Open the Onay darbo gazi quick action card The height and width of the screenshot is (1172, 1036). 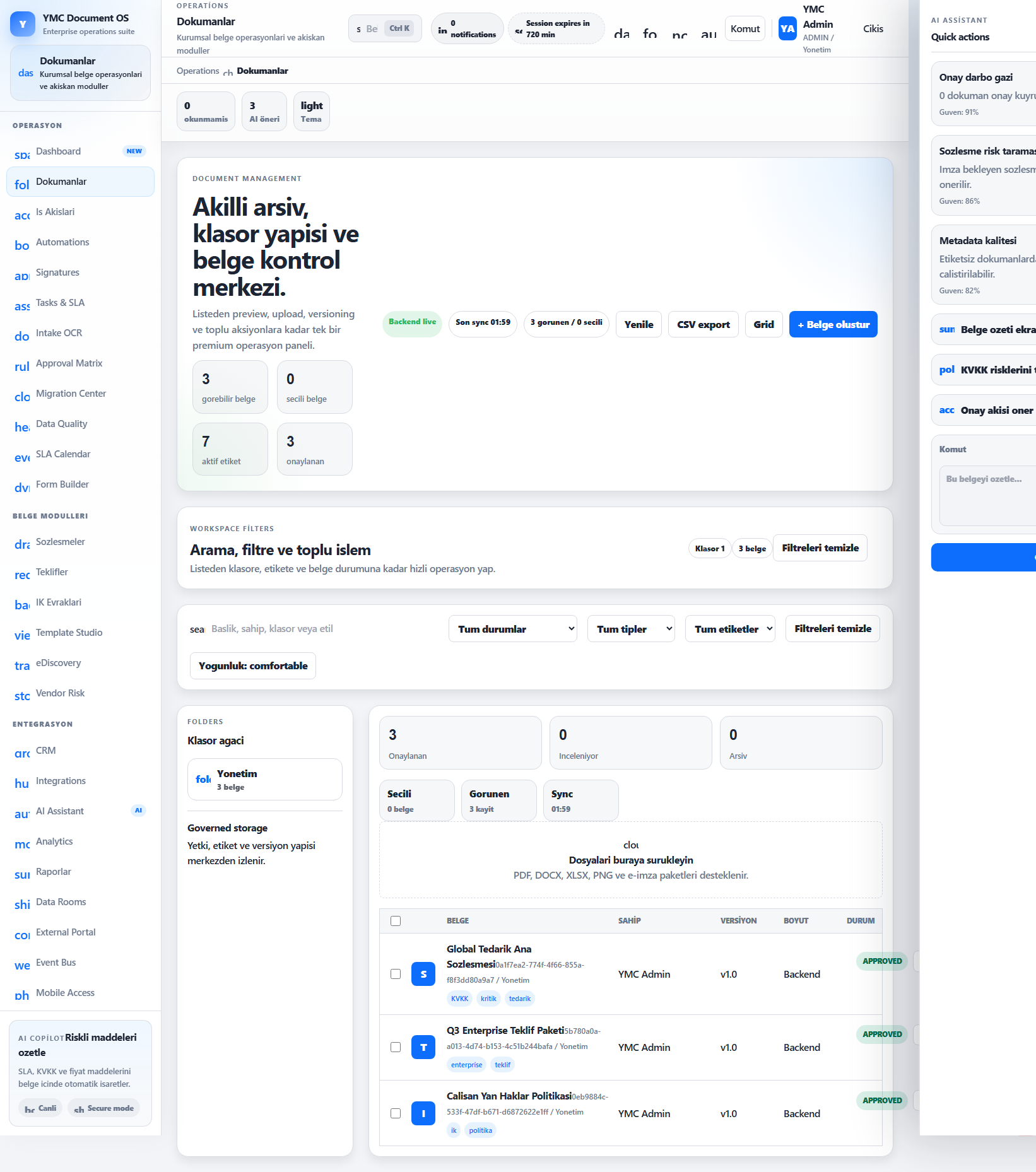984,93
